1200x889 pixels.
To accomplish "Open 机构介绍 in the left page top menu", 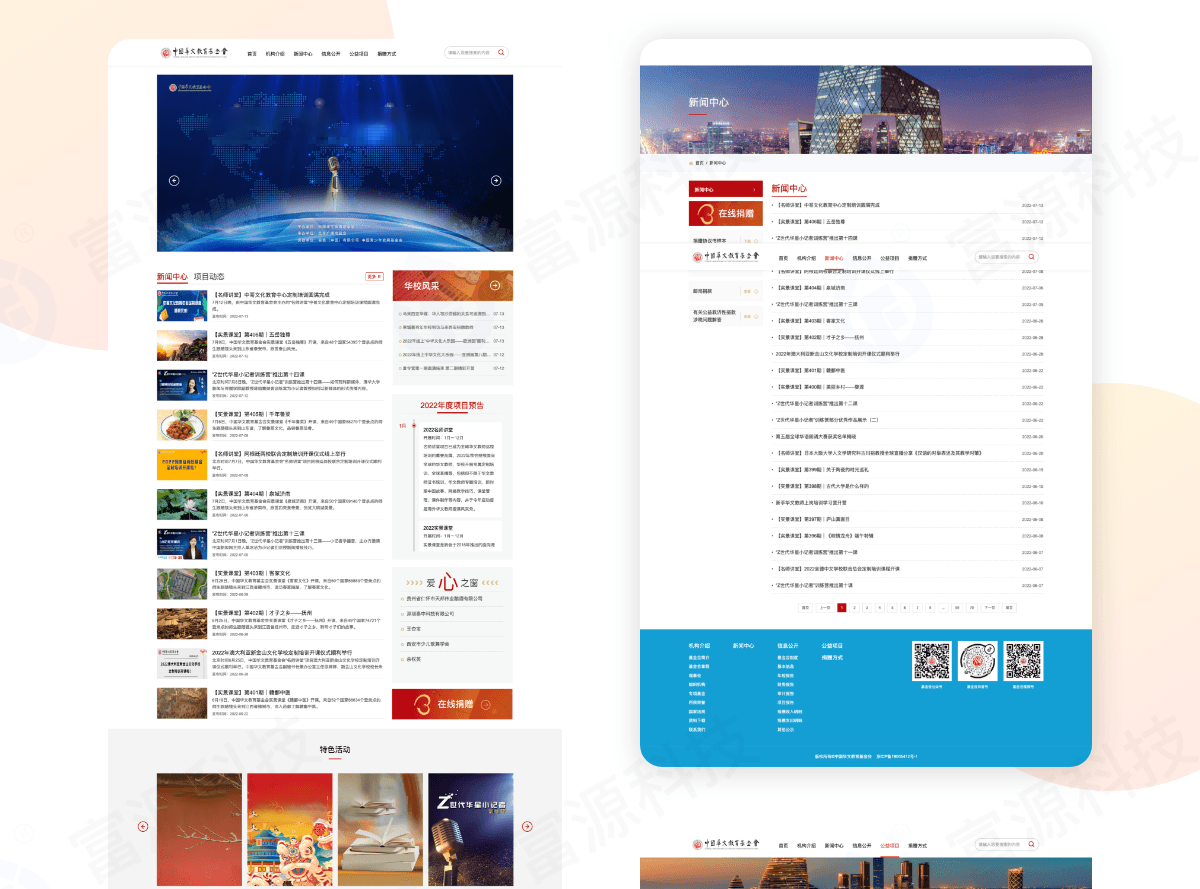I will click(x=275, y=53).
